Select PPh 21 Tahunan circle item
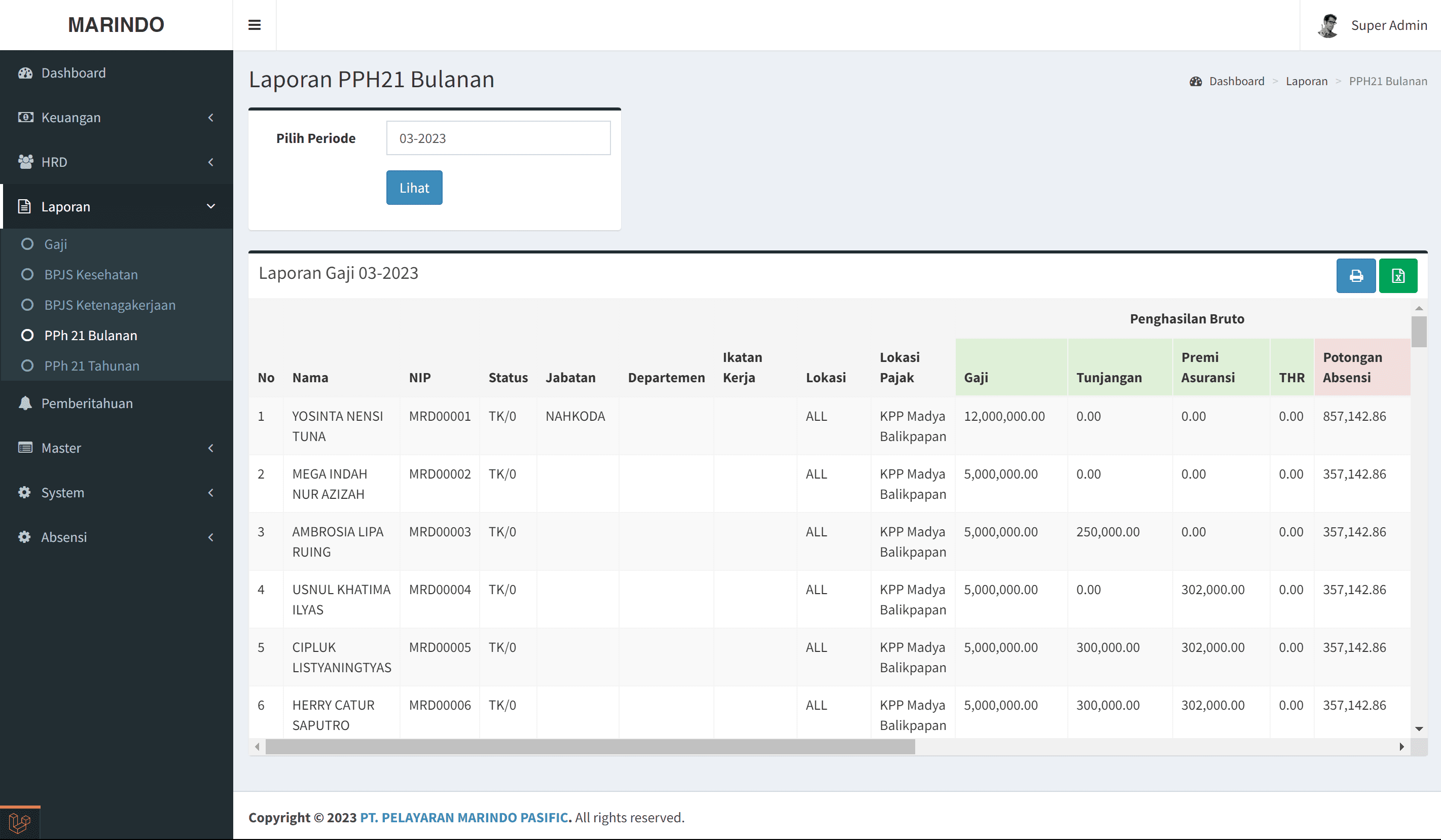The width and height of the screenshot is (1441, 840). (x=27, y=366)
